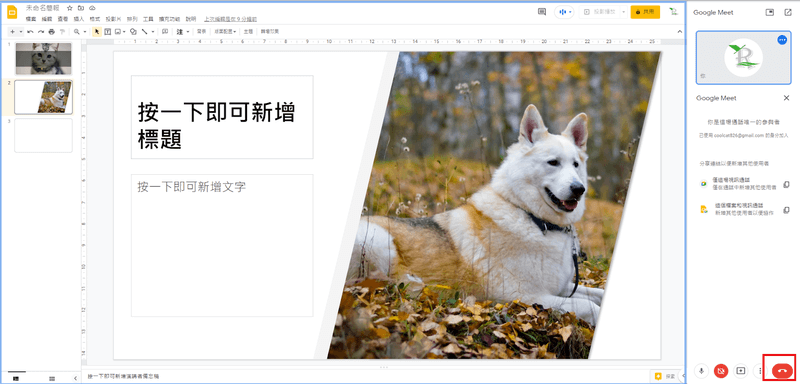The width and height of the screenshot is (800, 384).
Task: Select the dog photo on the slide
Action: pyautogui.click(x=494, y=205)
